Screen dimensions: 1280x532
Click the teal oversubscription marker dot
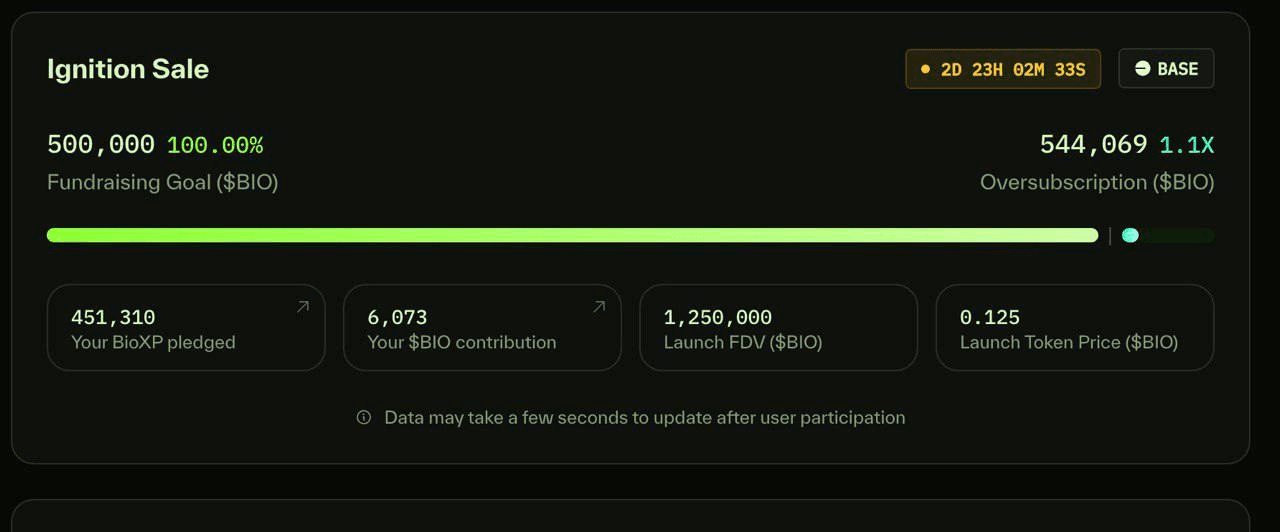click(1130, 235)
